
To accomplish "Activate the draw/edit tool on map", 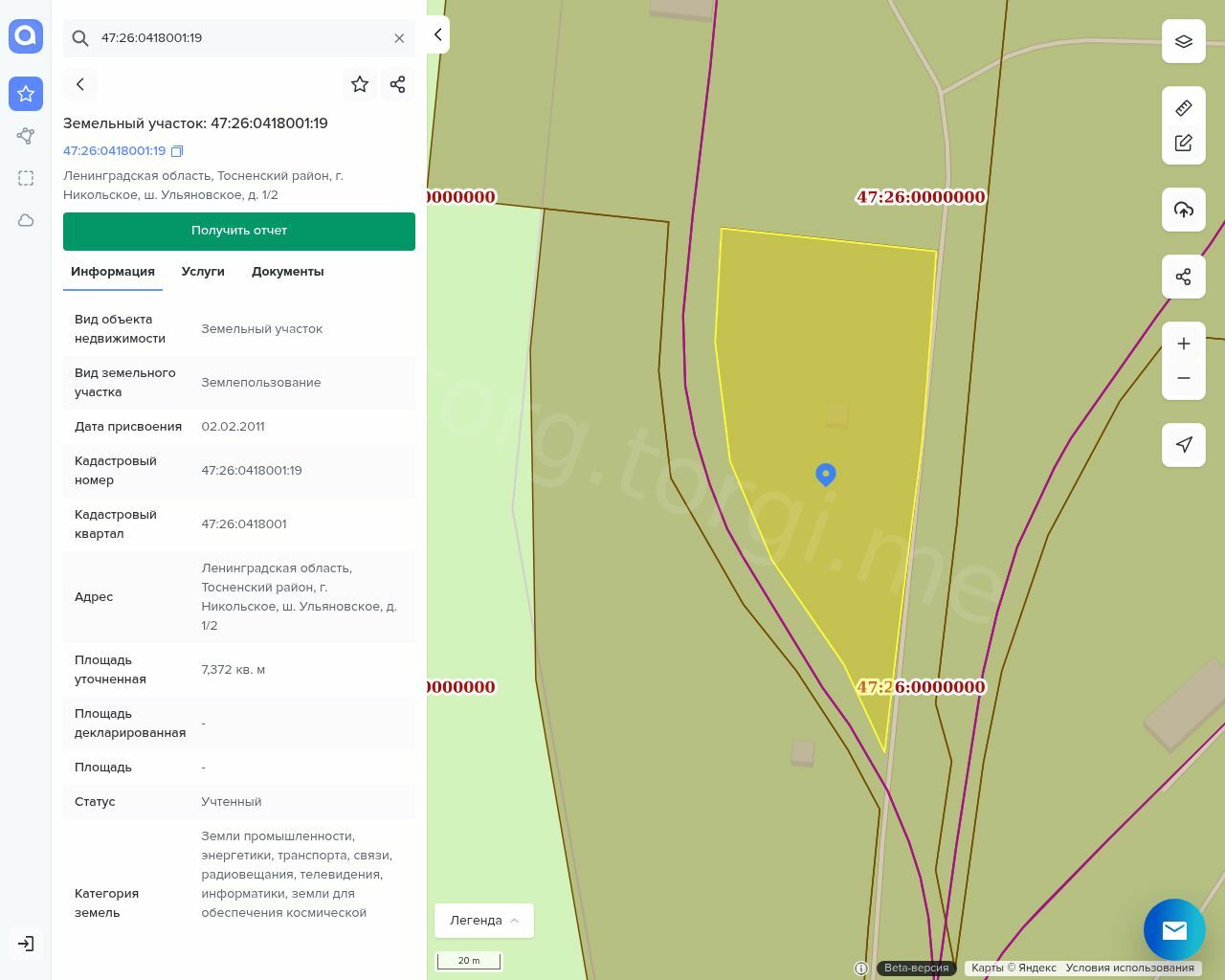I will point(1183,143).
